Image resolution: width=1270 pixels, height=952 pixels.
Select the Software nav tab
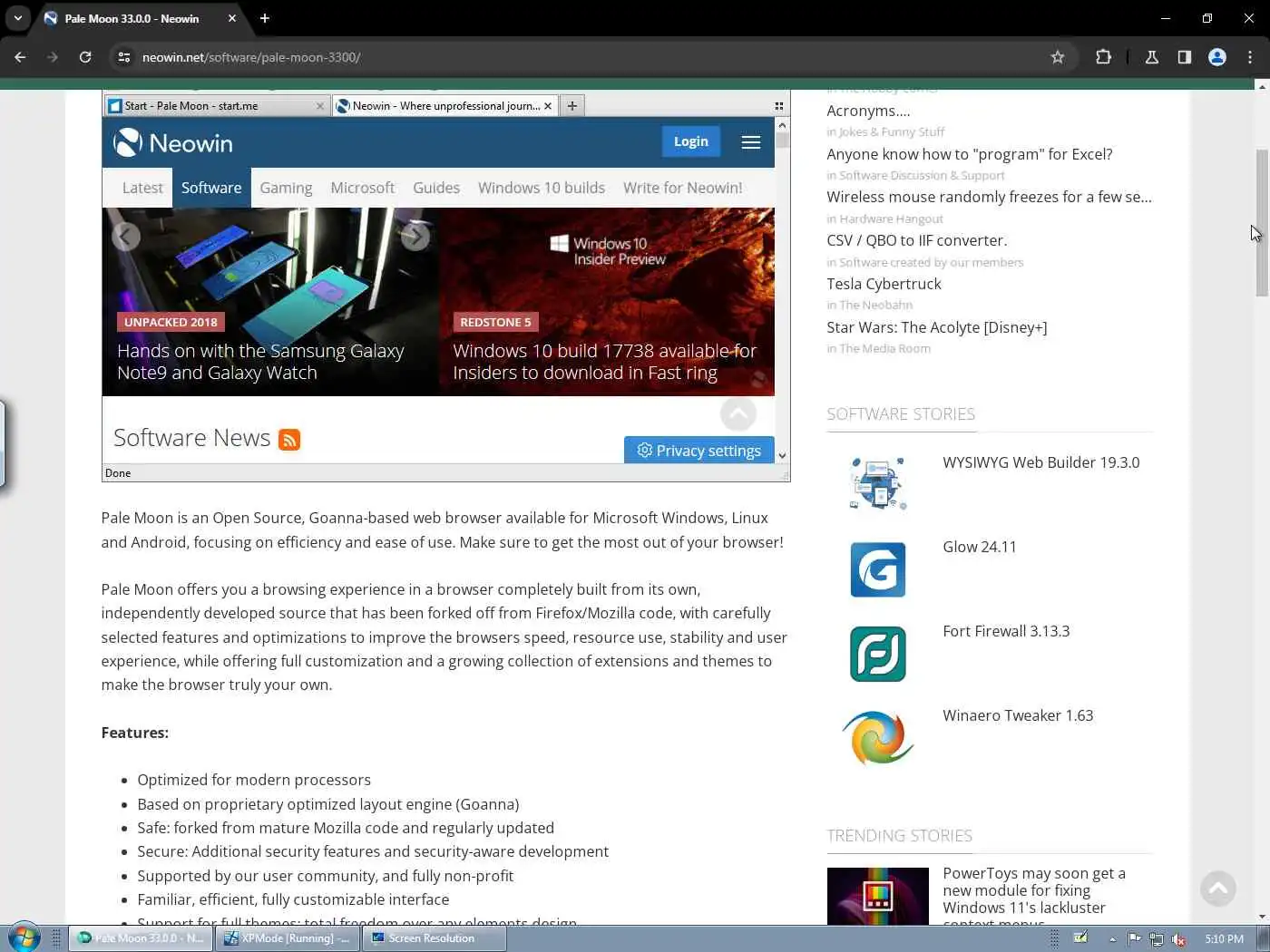[211, 188]
